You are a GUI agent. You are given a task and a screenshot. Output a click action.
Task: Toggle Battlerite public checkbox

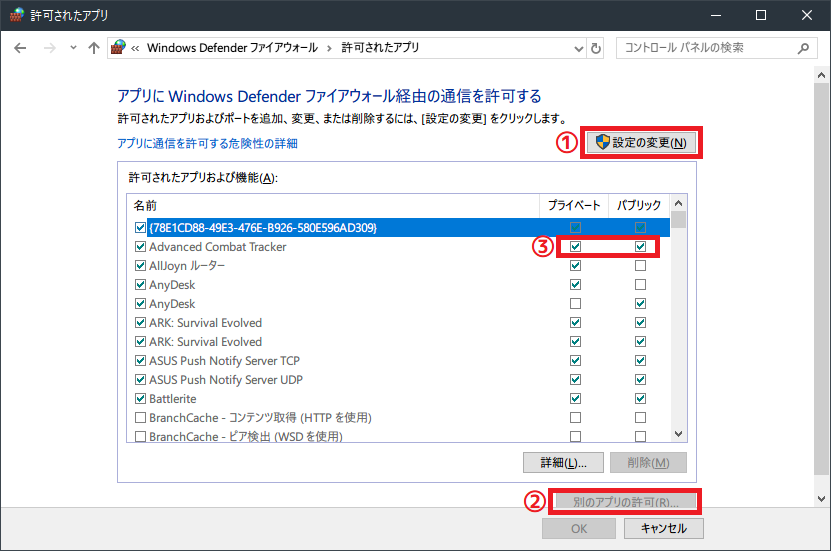tap(641, 399)
